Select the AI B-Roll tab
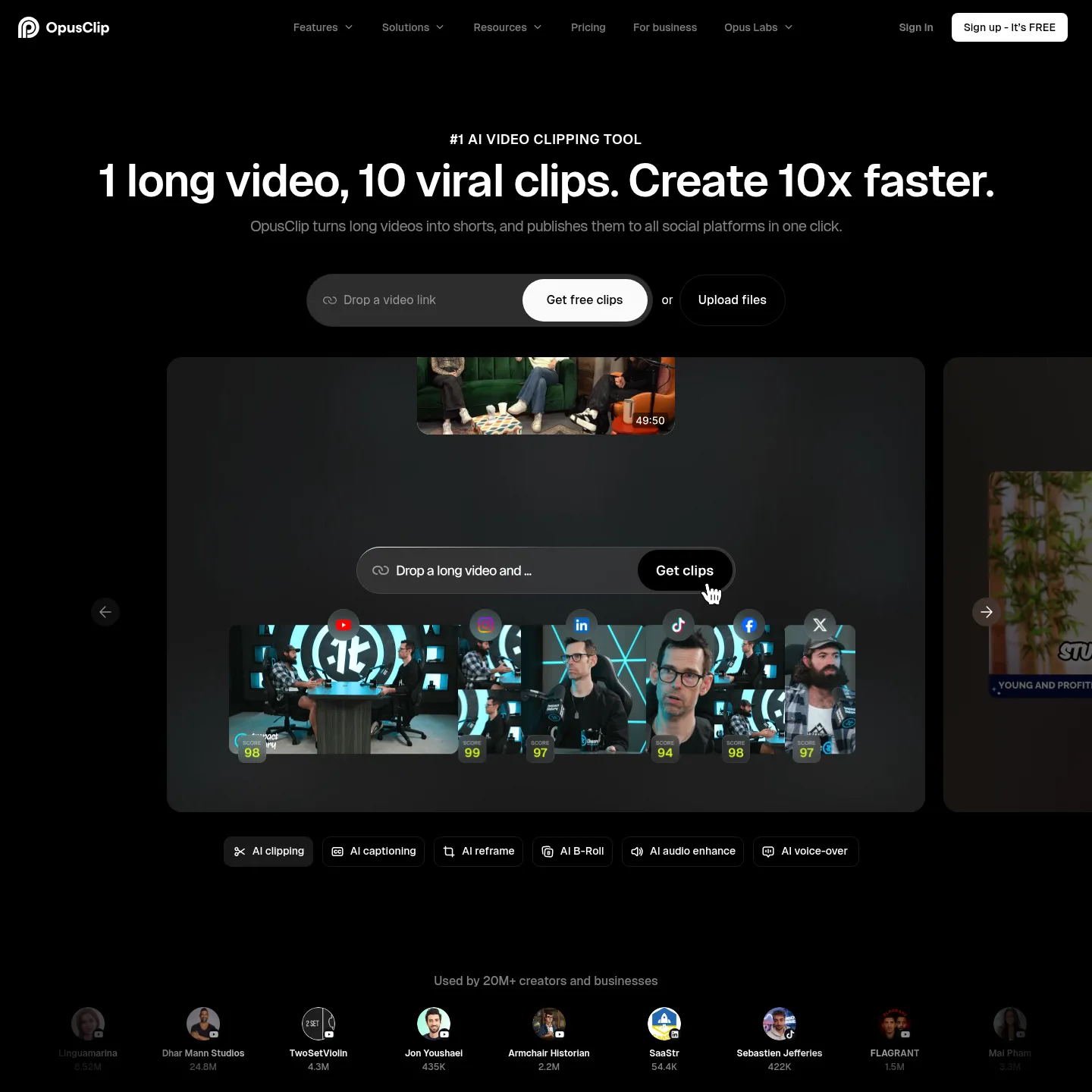Screen dimensions: 1092x1092 tap(573, 852)
